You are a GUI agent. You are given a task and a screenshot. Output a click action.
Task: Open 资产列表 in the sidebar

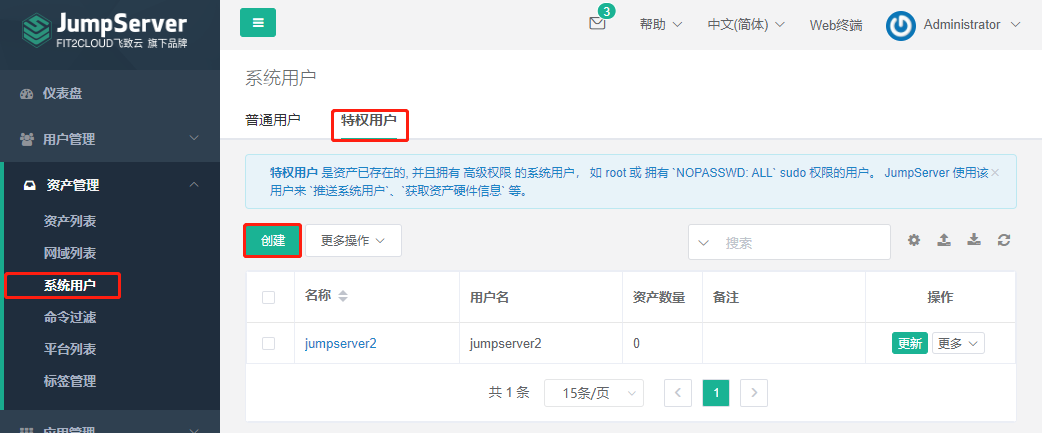70,221
